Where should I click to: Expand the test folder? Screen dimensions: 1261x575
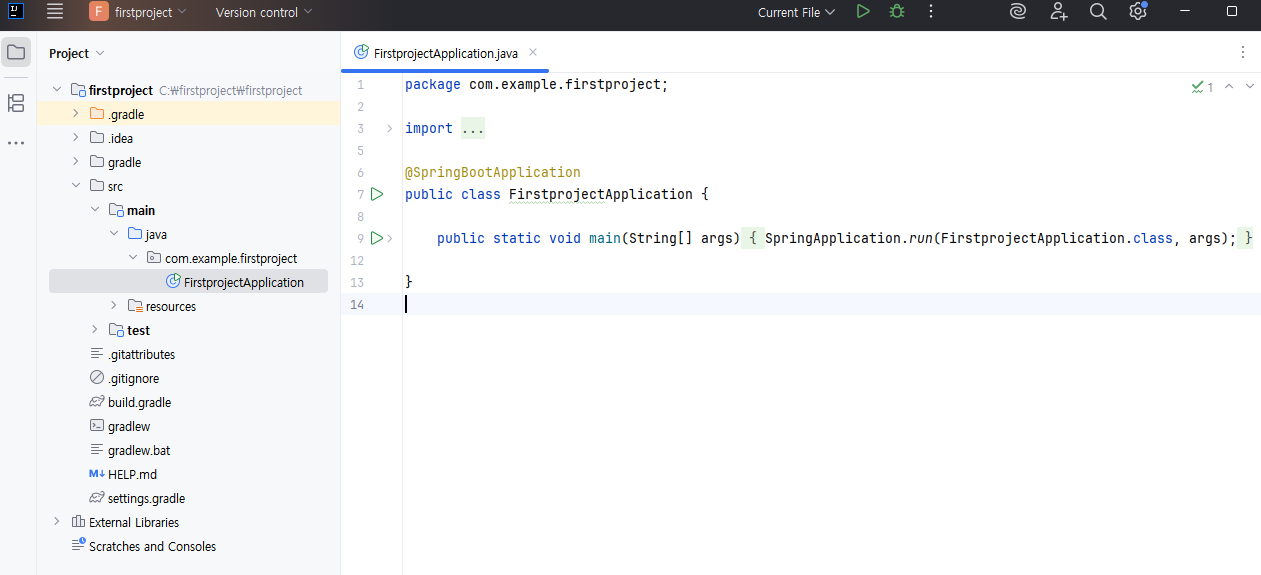(95, 330)
